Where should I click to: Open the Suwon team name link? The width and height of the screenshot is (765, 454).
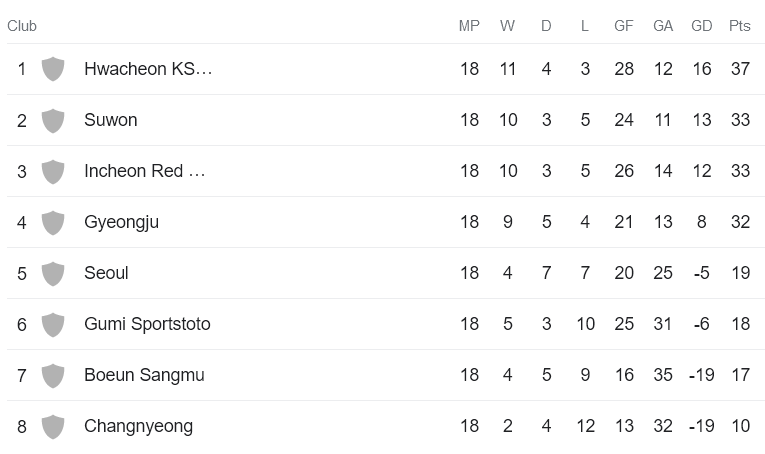(111, 120)
